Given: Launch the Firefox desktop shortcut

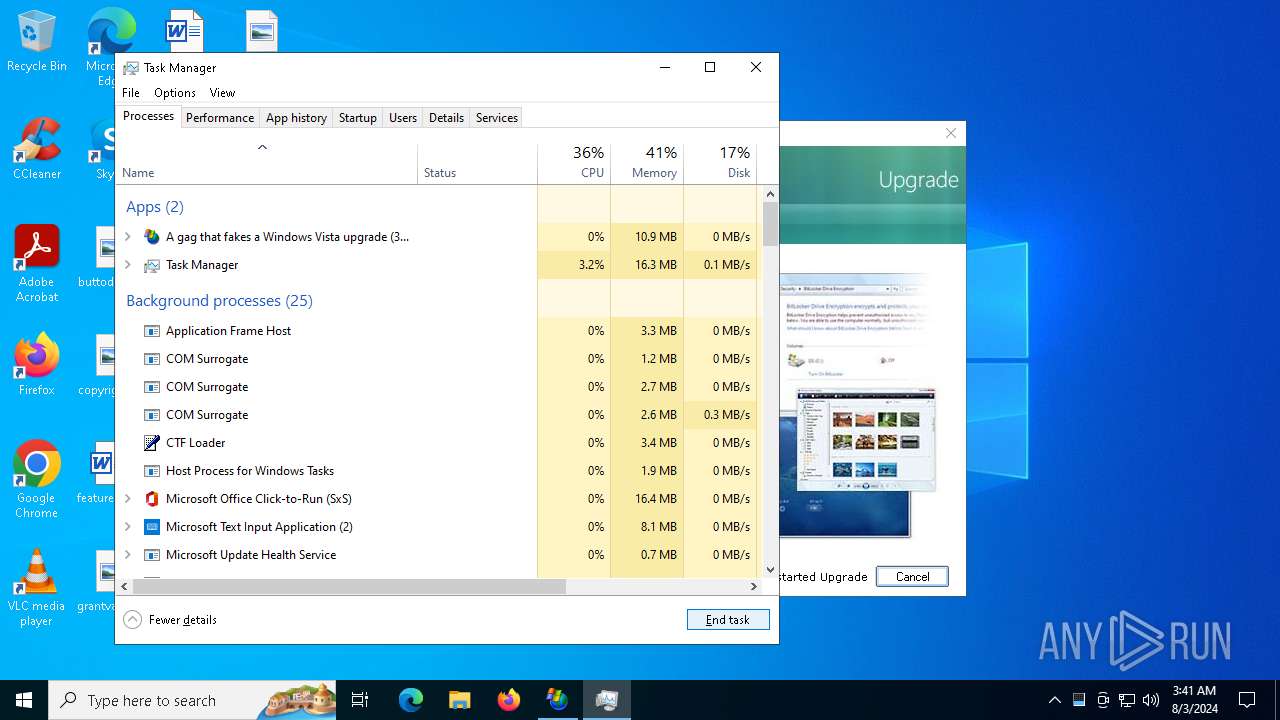Looking at the screenshot, I should 36,365.
